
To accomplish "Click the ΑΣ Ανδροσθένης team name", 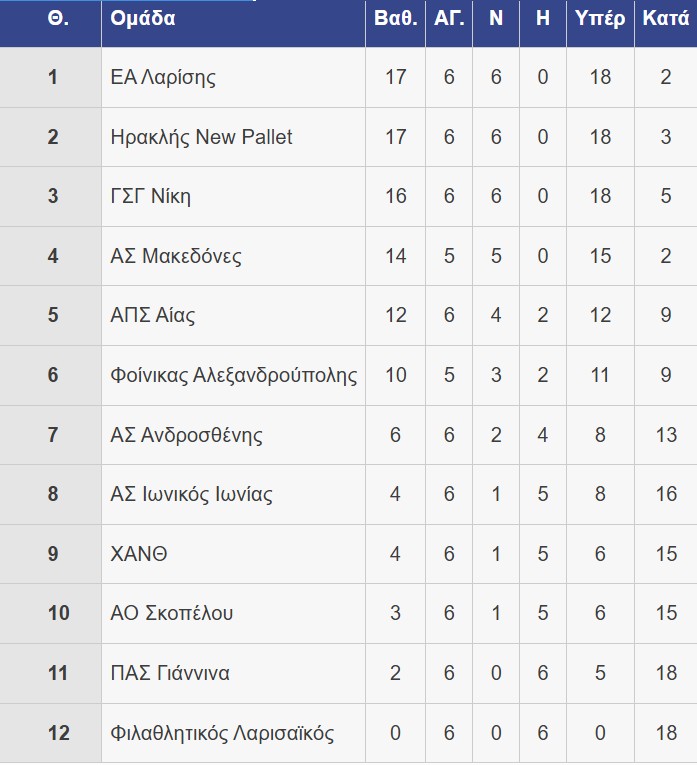I will pyautogui.click(x=187, y=435).
